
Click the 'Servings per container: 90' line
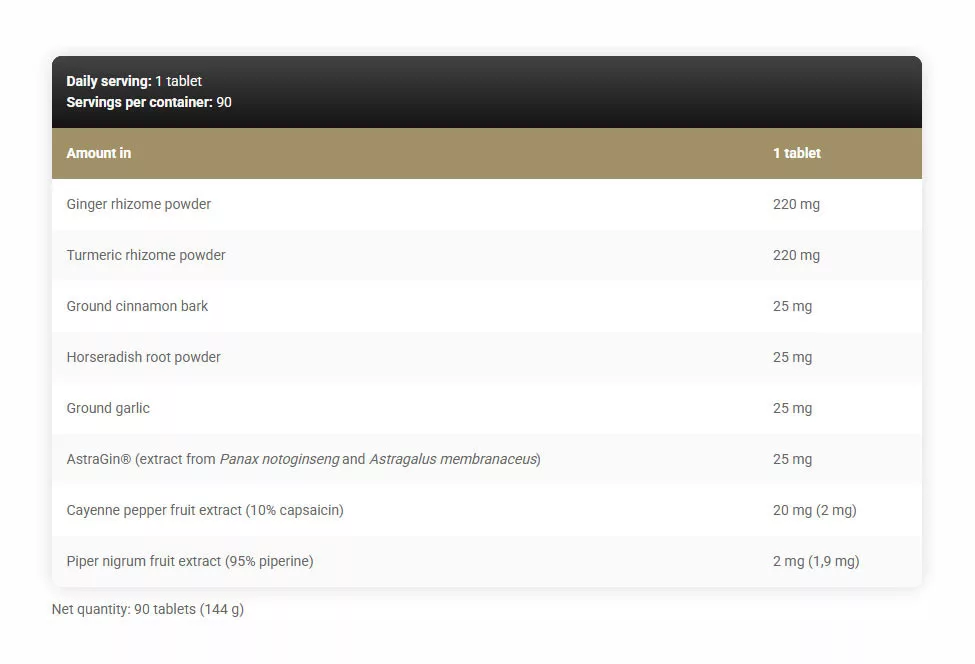(149, 102)
